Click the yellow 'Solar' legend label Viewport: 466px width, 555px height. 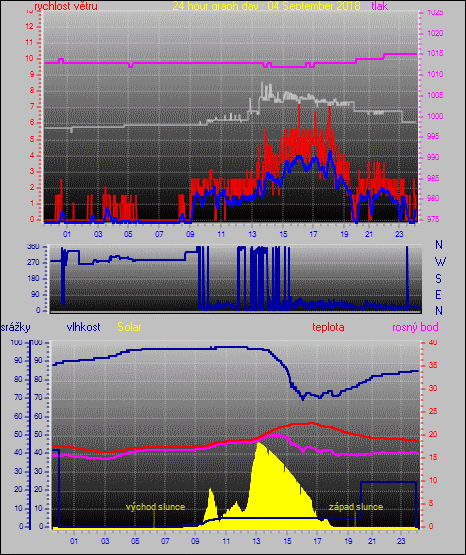click(130, 327)
